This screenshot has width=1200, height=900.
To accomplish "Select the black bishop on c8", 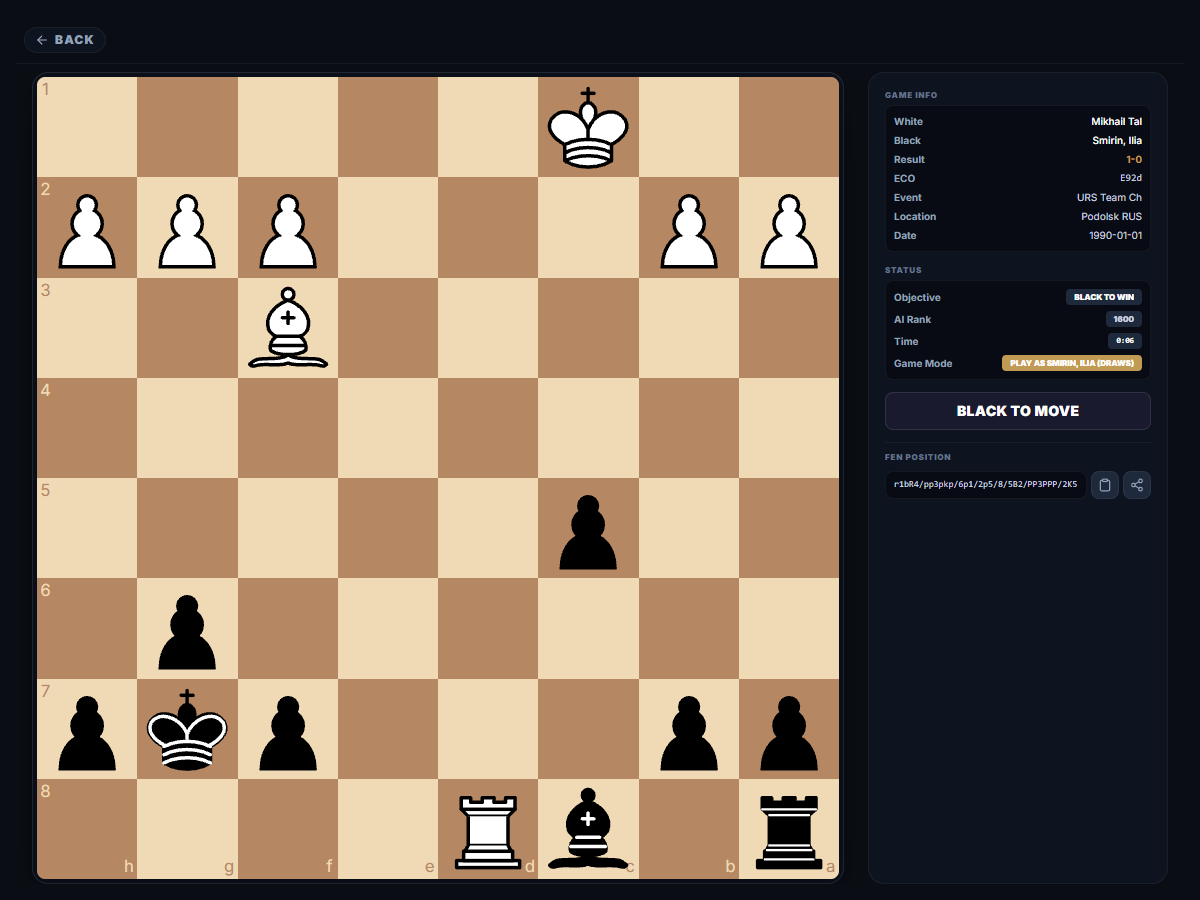I will click(588, 829).
